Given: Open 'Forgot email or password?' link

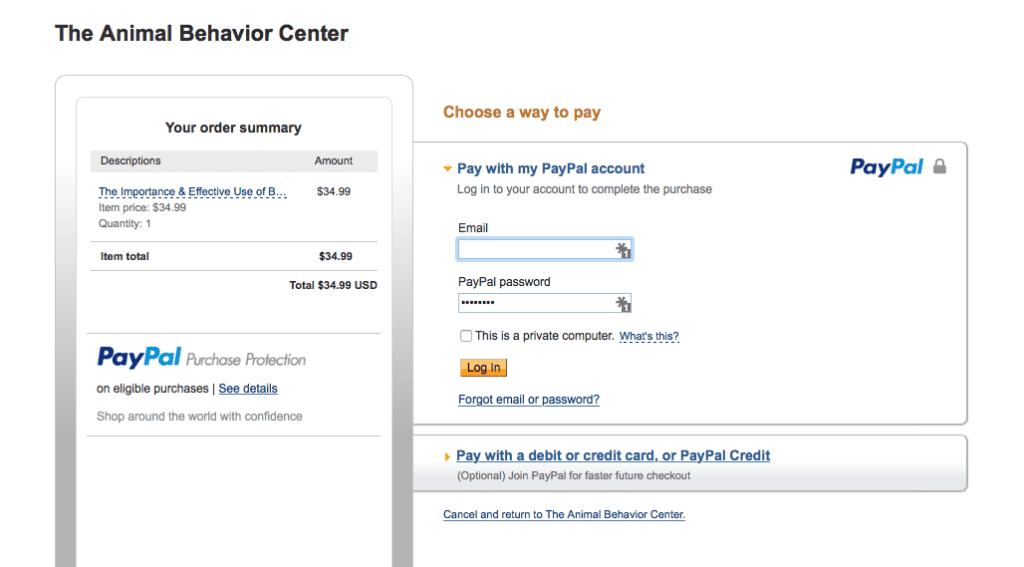Looking at the screenshot, I should (529, 400).
